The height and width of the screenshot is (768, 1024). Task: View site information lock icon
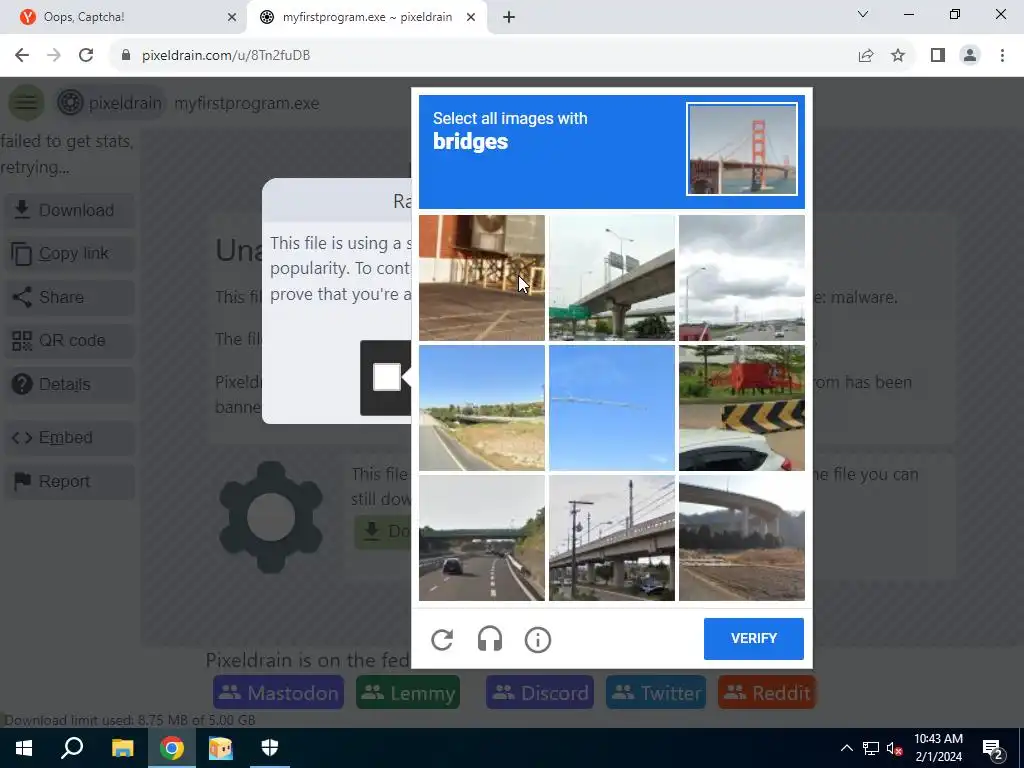tap(126, 56)
